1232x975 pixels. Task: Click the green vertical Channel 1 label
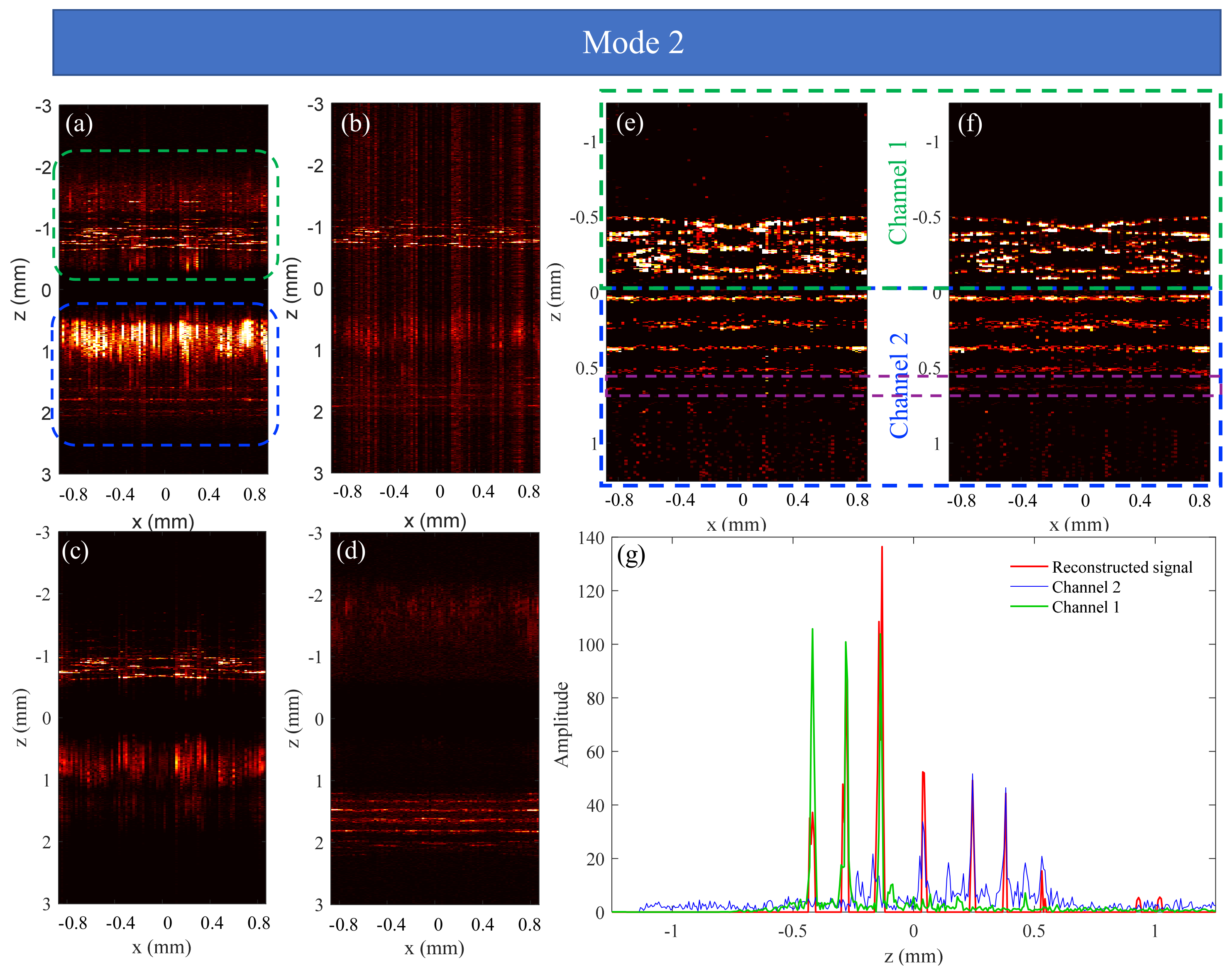897,193
